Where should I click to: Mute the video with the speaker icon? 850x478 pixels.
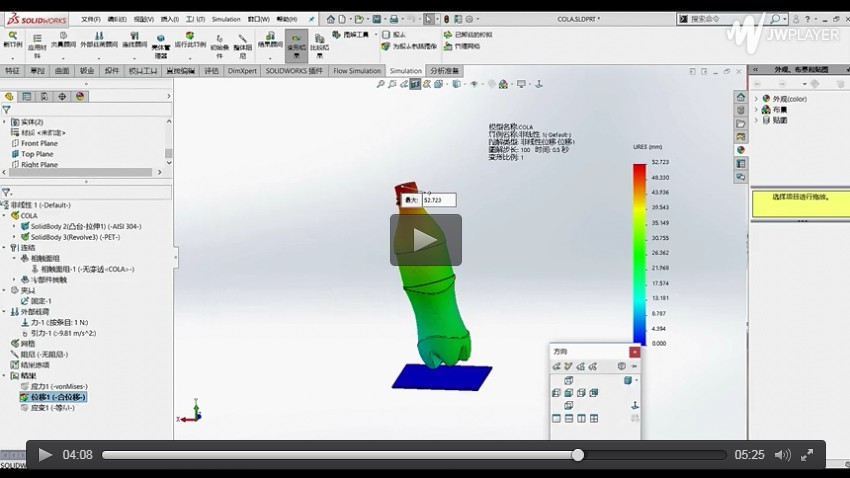pos(782,455)
